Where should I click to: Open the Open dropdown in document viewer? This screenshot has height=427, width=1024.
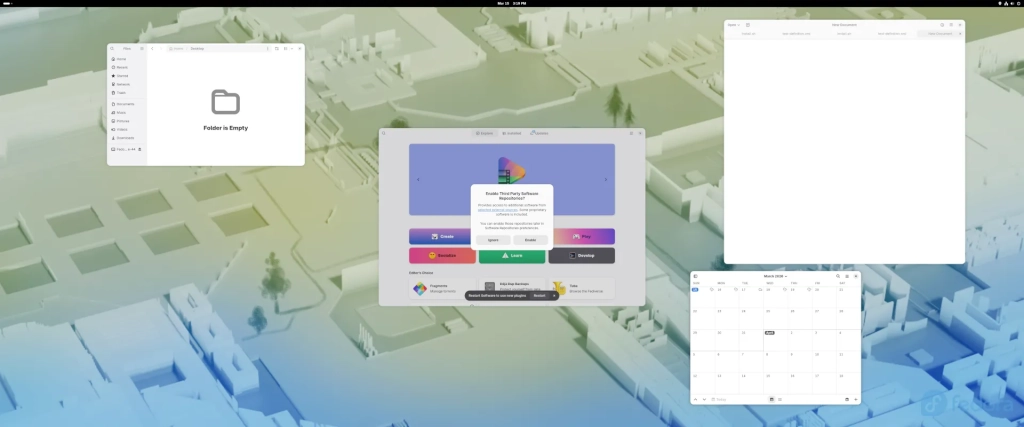coord(733,24)
